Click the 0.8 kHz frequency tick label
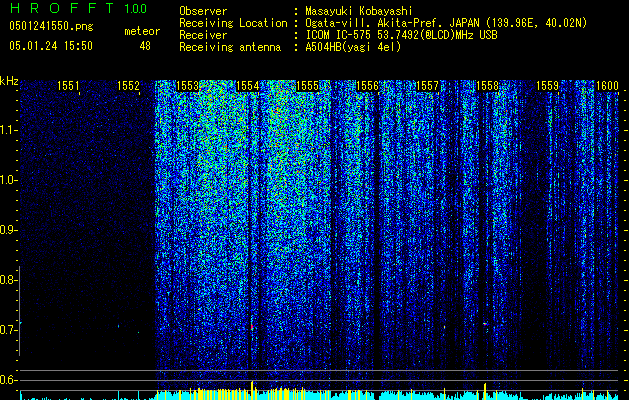This screenshot has width=629, height=400. pos(8,280)
